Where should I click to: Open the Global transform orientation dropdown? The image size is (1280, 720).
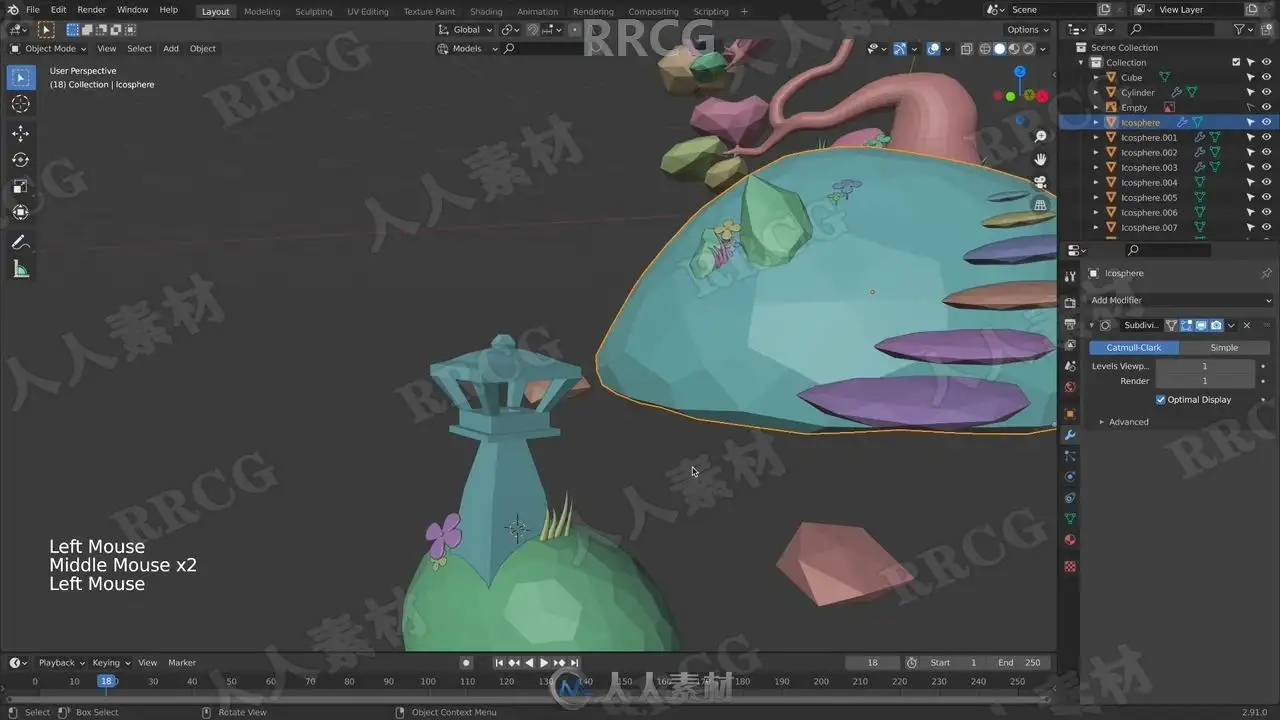pos(466,30)
